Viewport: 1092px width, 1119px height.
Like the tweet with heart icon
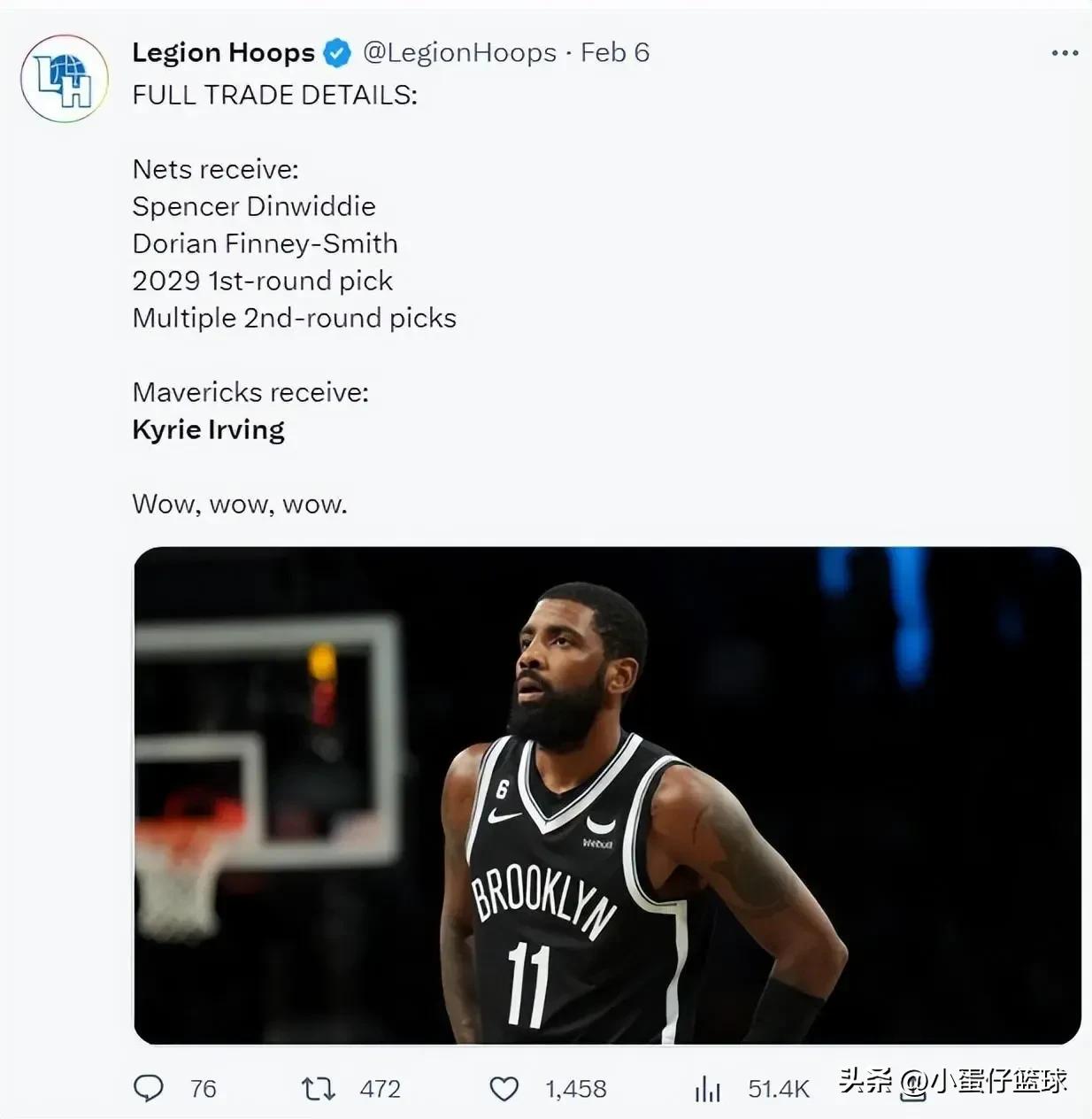pos(504,1089)
